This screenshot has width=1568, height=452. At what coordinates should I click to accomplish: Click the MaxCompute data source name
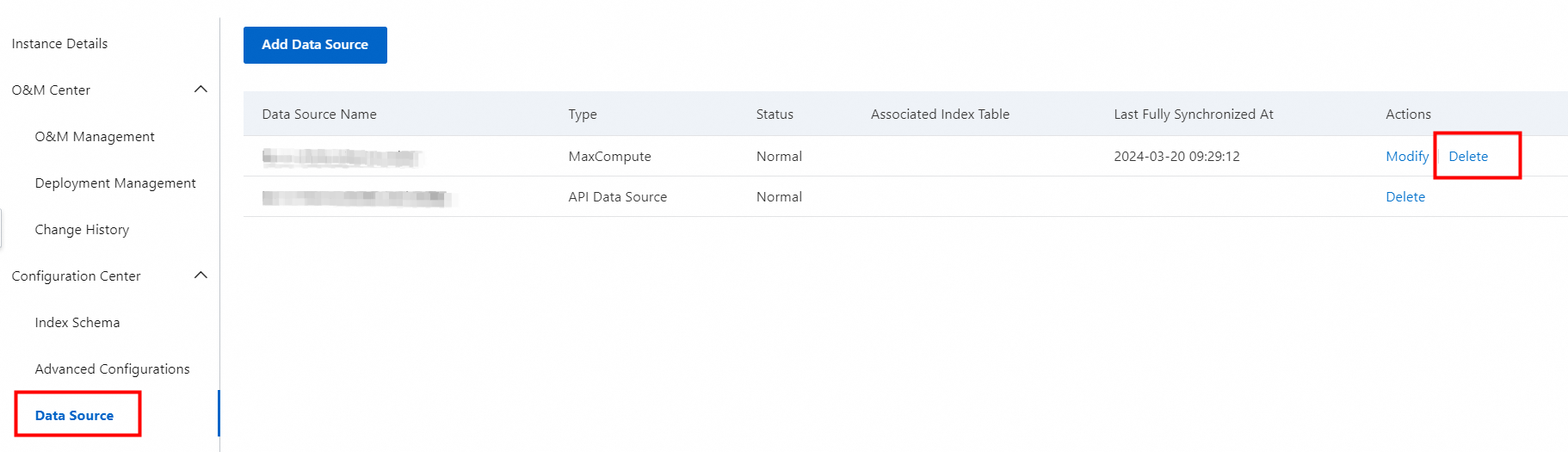[342, 158]
